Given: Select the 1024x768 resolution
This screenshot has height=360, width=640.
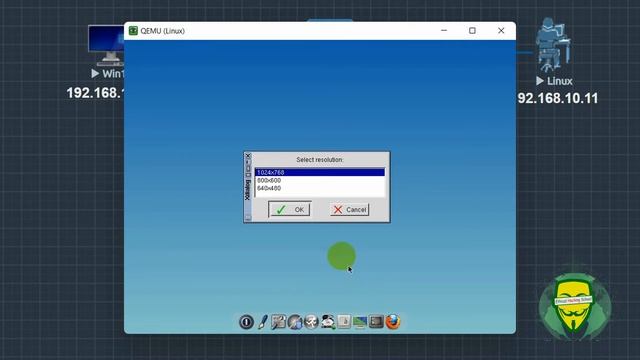Looking at the screenshot, I should [320, 172].
